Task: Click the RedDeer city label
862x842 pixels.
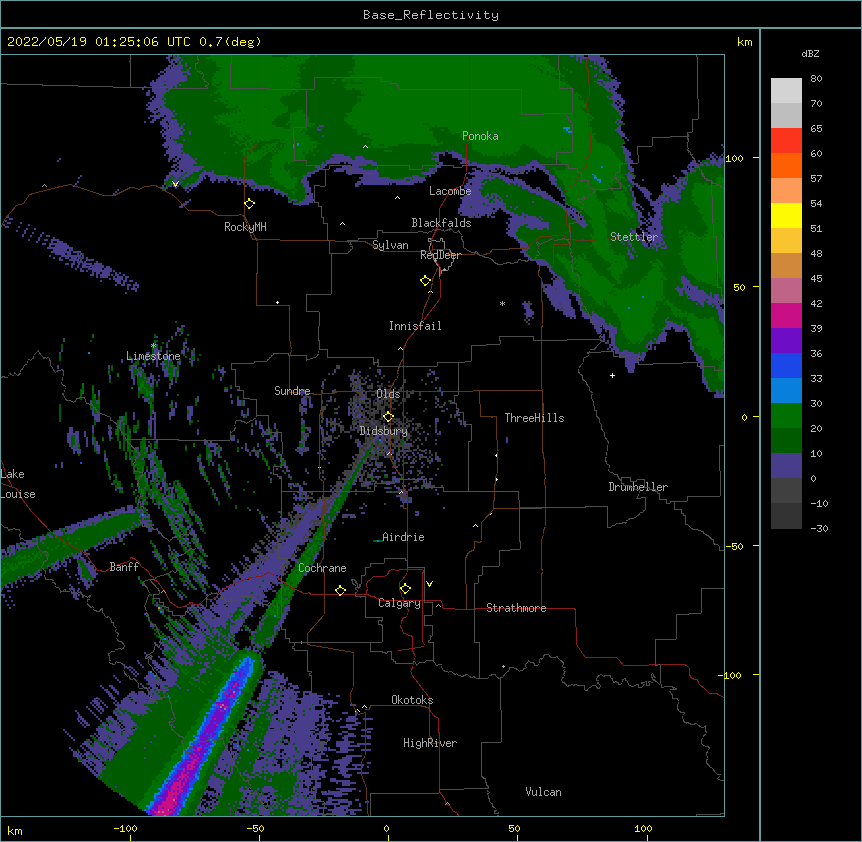Action: point(440,255)
